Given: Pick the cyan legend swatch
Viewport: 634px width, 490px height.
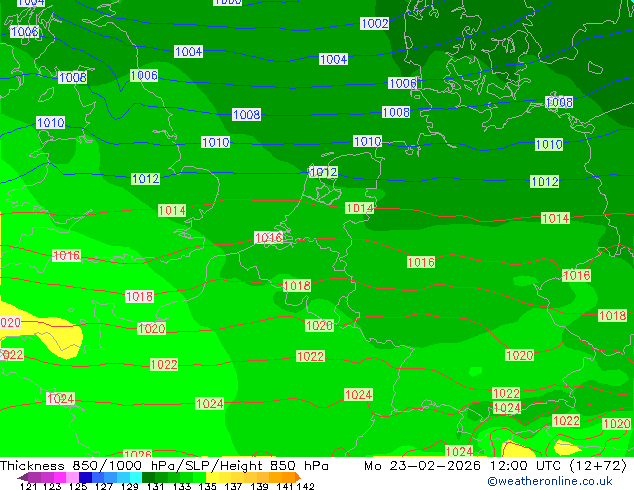Looking at the screenshot, I should pyautogui.click(x=136, y=477).
